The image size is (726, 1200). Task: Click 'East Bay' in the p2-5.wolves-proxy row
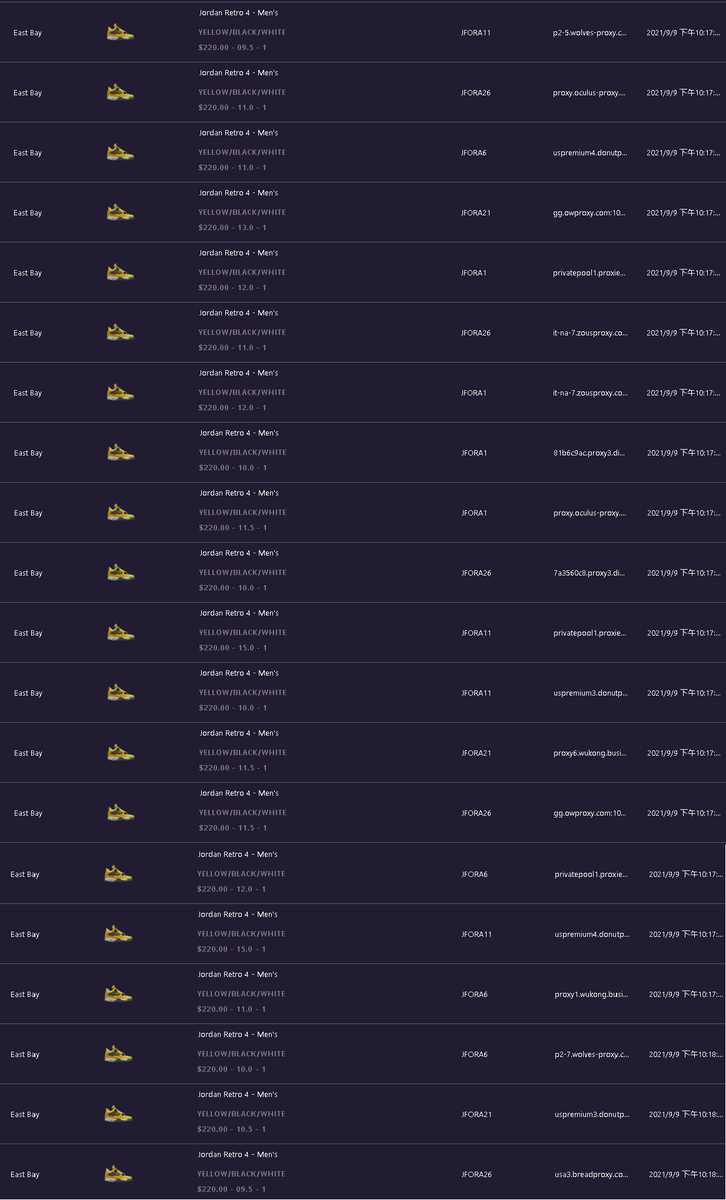tap(28, 33)
